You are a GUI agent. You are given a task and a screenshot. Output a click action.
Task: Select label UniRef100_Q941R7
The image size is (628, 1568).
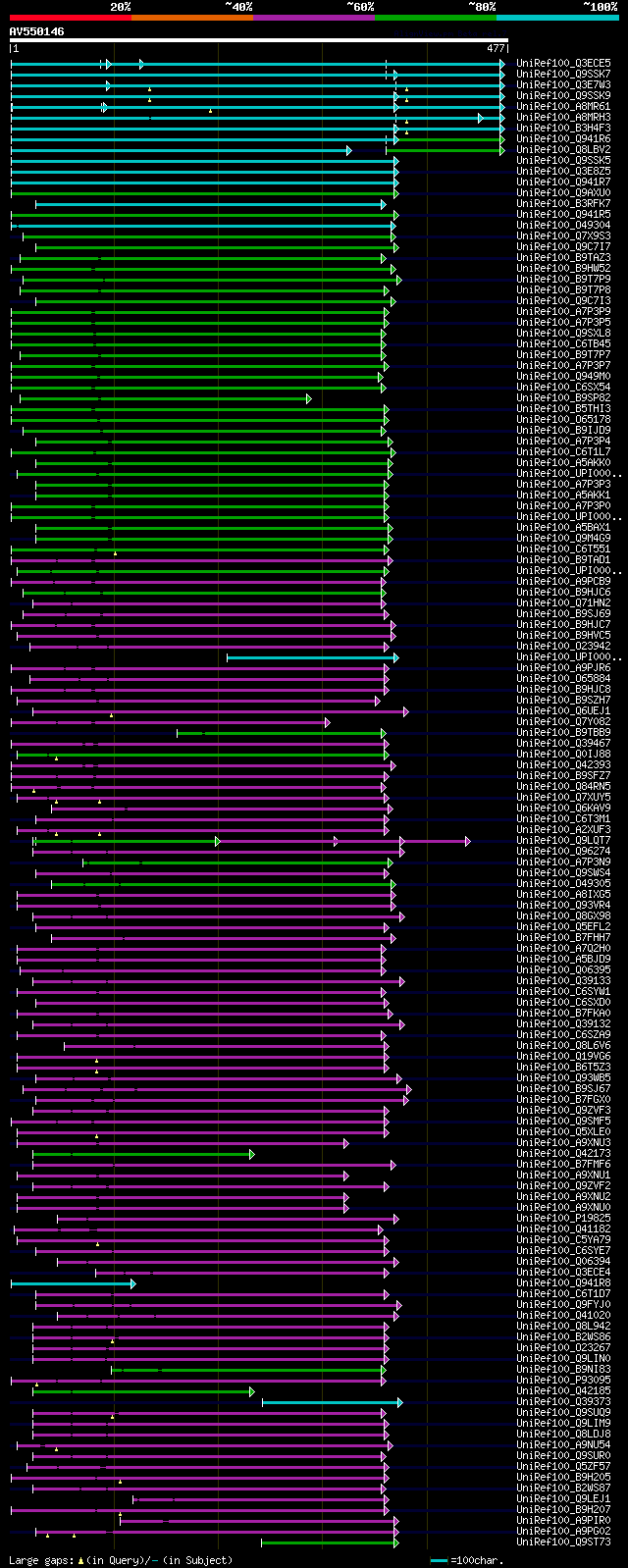[563, 182]
